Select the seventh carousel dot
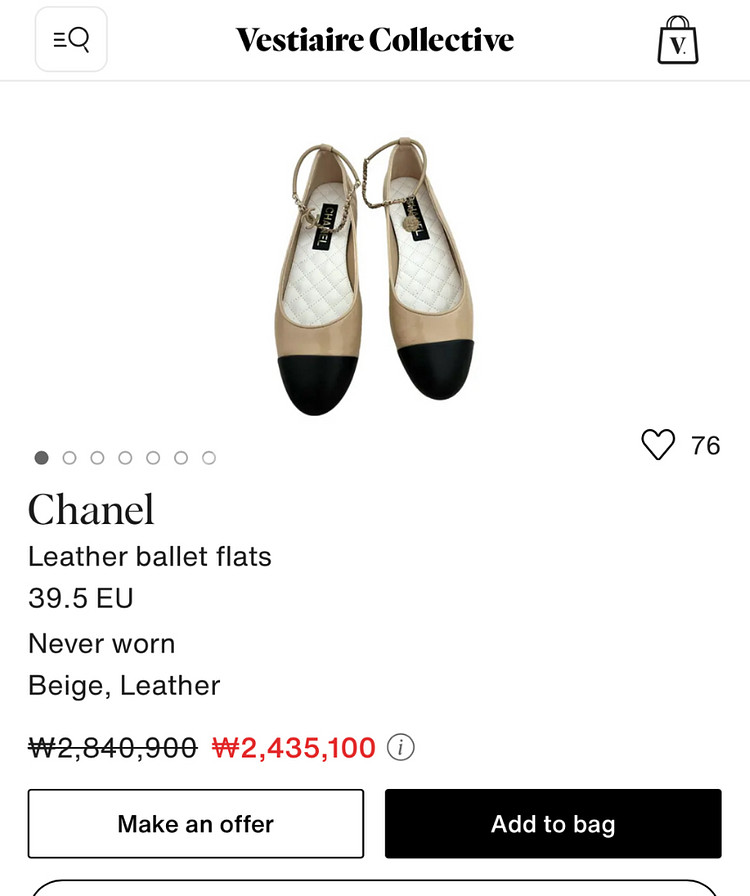The width and height of the screenshot is (750, 896). pos(209,458)
